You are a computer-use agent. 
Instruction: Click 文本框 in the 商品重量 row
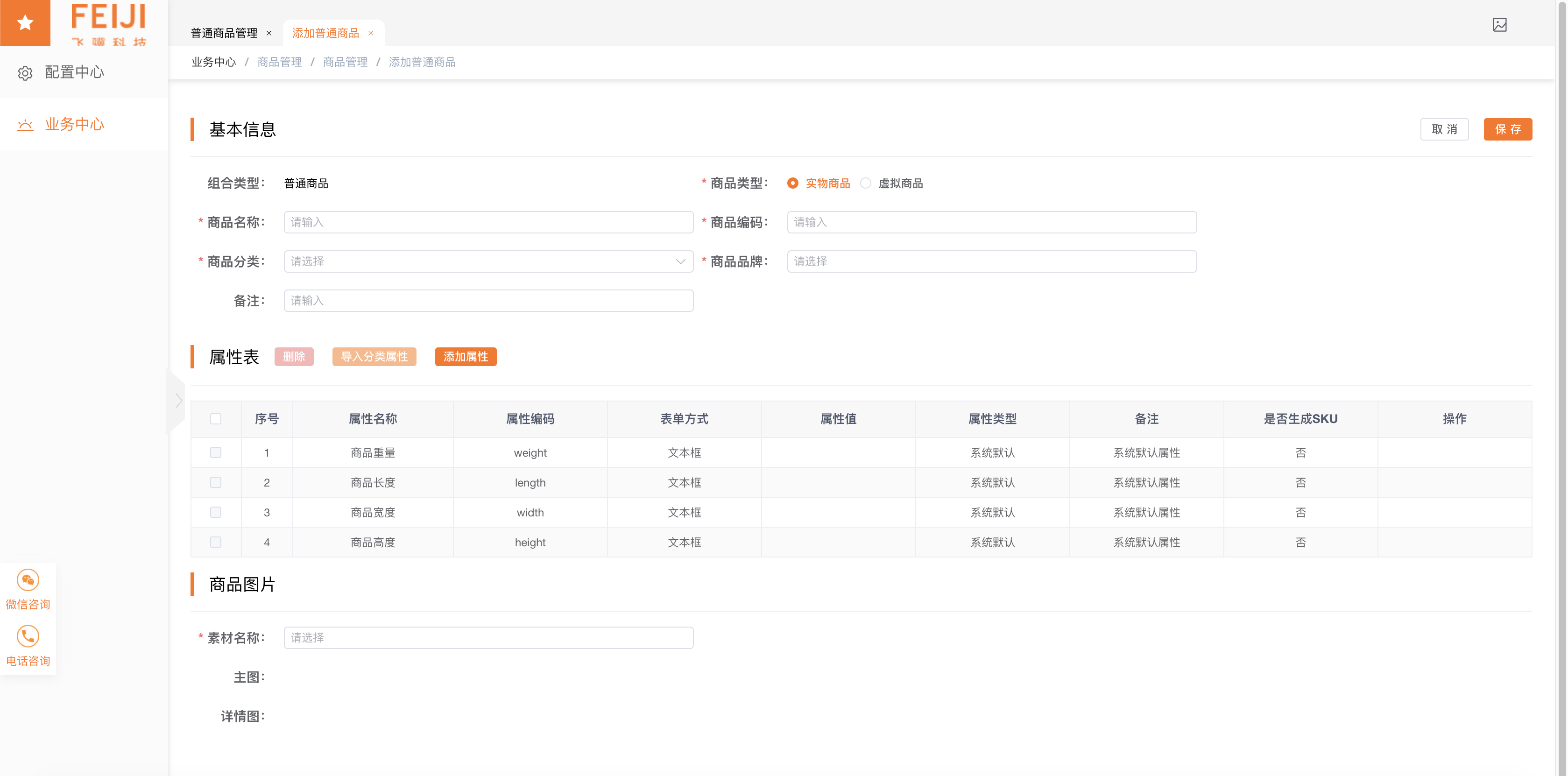684,453
